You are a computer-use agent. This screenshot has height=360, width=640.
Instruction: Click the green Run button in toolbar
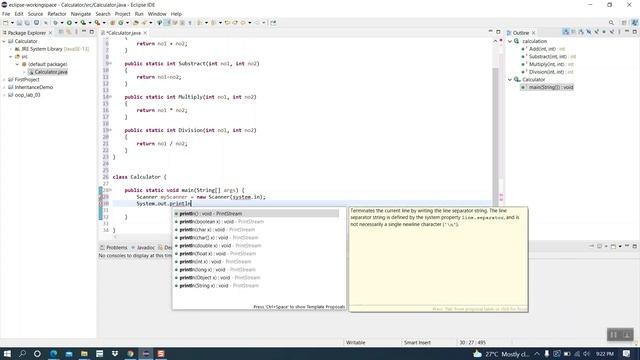pos(69,23)
